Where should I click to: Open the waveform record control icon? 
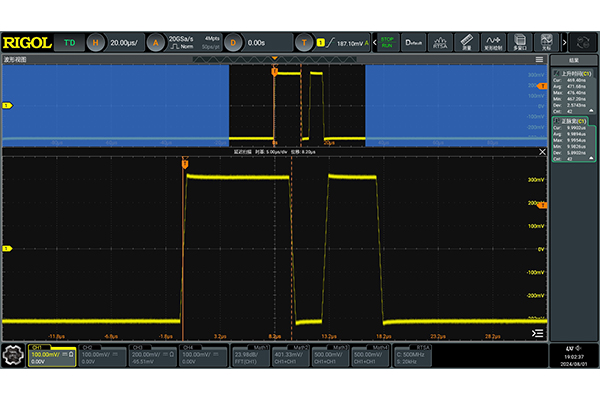click(494, 43)
